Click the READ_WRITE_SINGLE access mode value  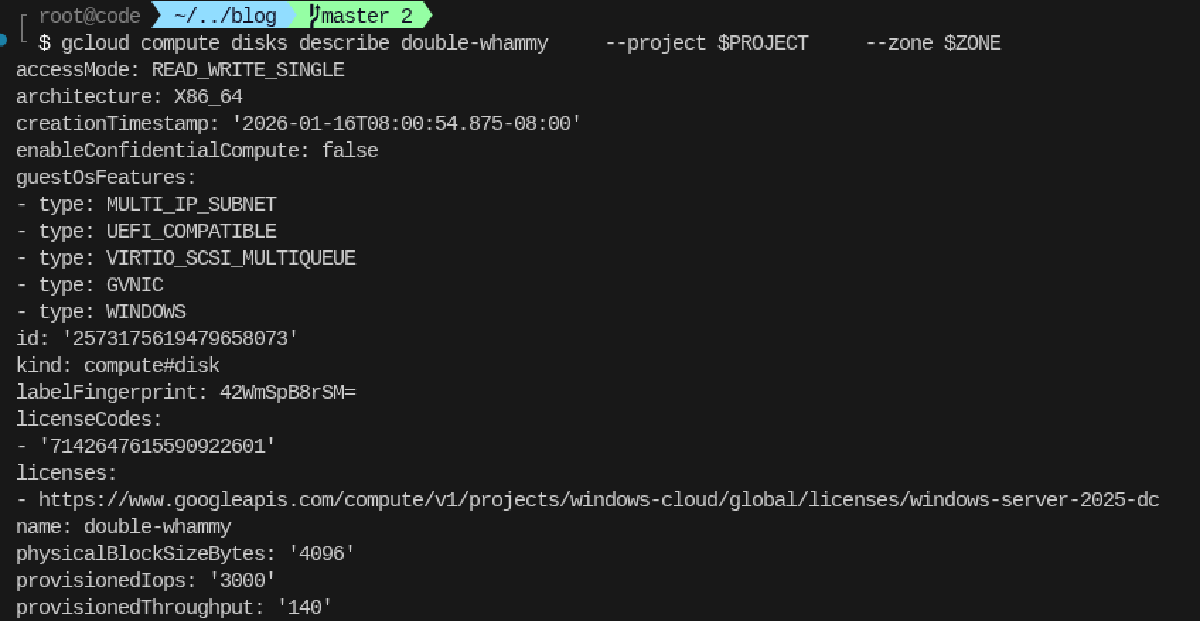tap(248, 70)
